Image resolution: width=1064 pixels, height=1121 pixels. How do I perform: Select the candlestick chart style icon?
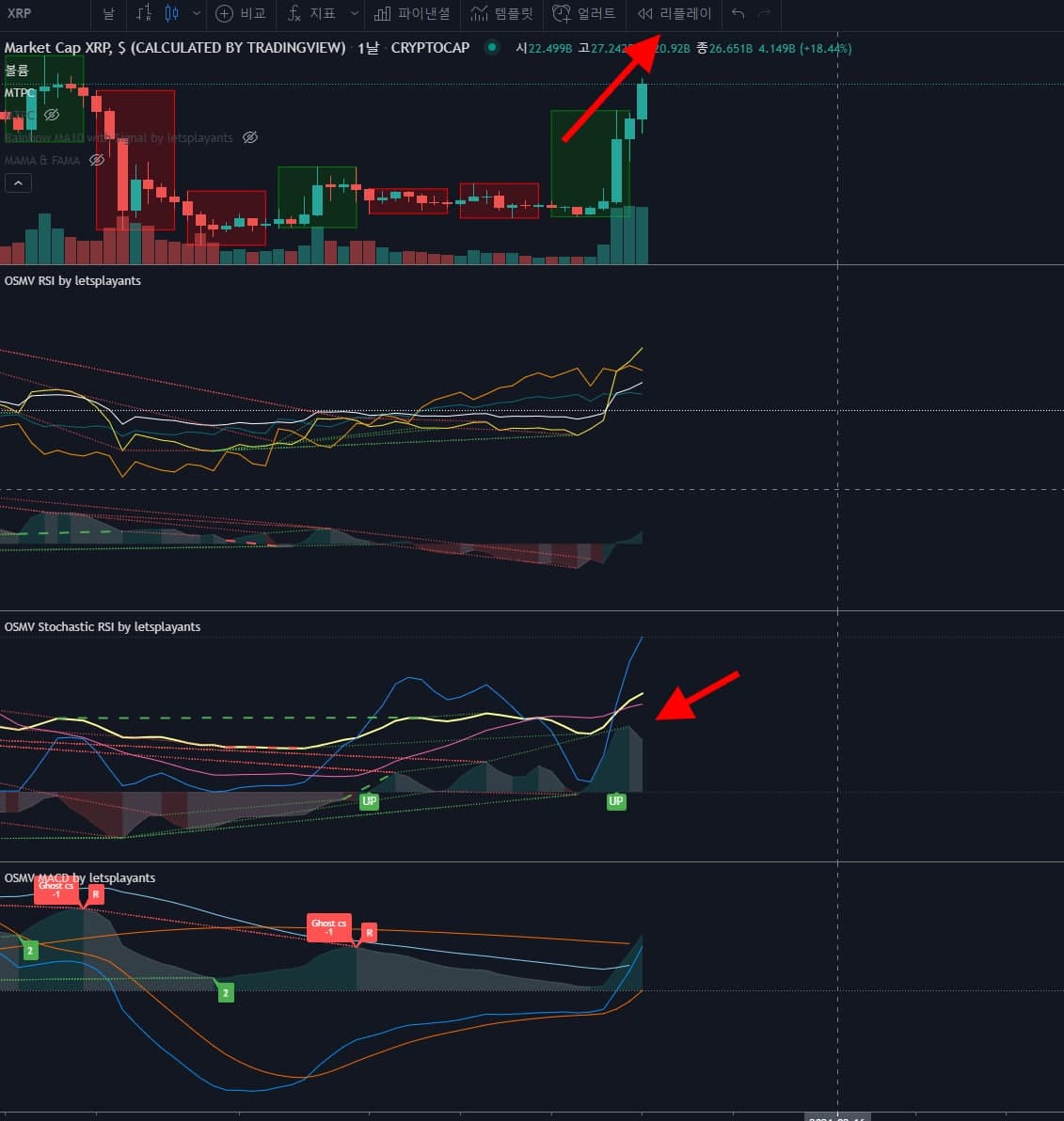click(x=171, y=13)
